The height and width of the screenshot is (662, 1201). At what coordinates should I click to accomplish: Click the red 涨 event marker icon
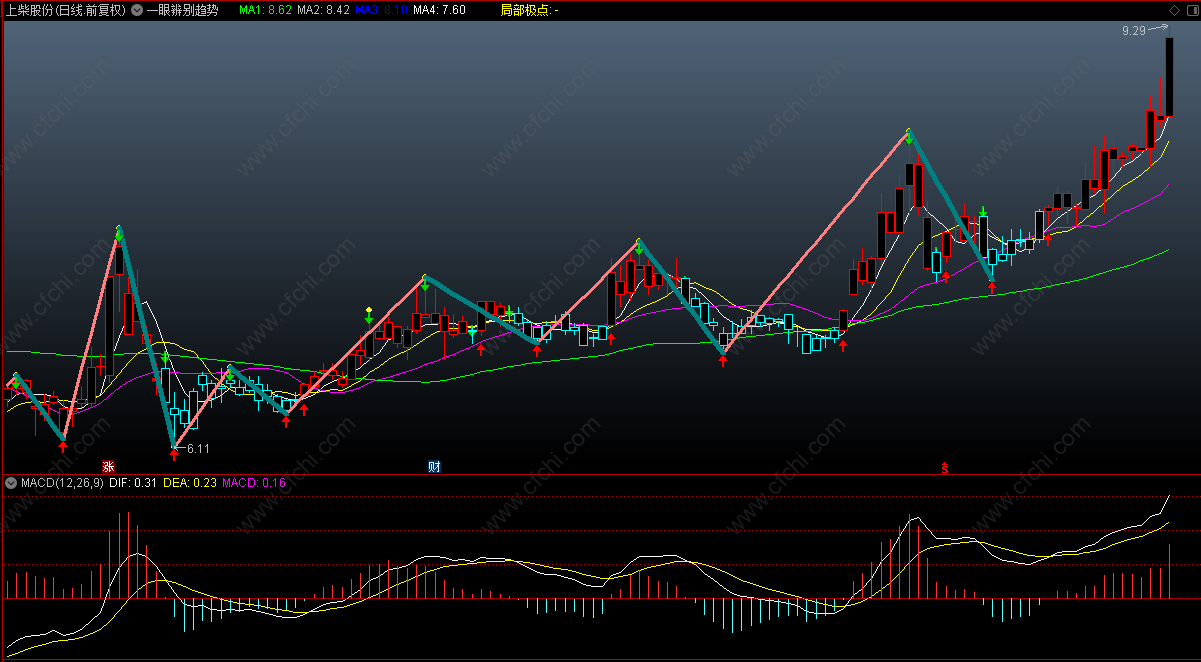pyautogui.click(x=108, y=466)
